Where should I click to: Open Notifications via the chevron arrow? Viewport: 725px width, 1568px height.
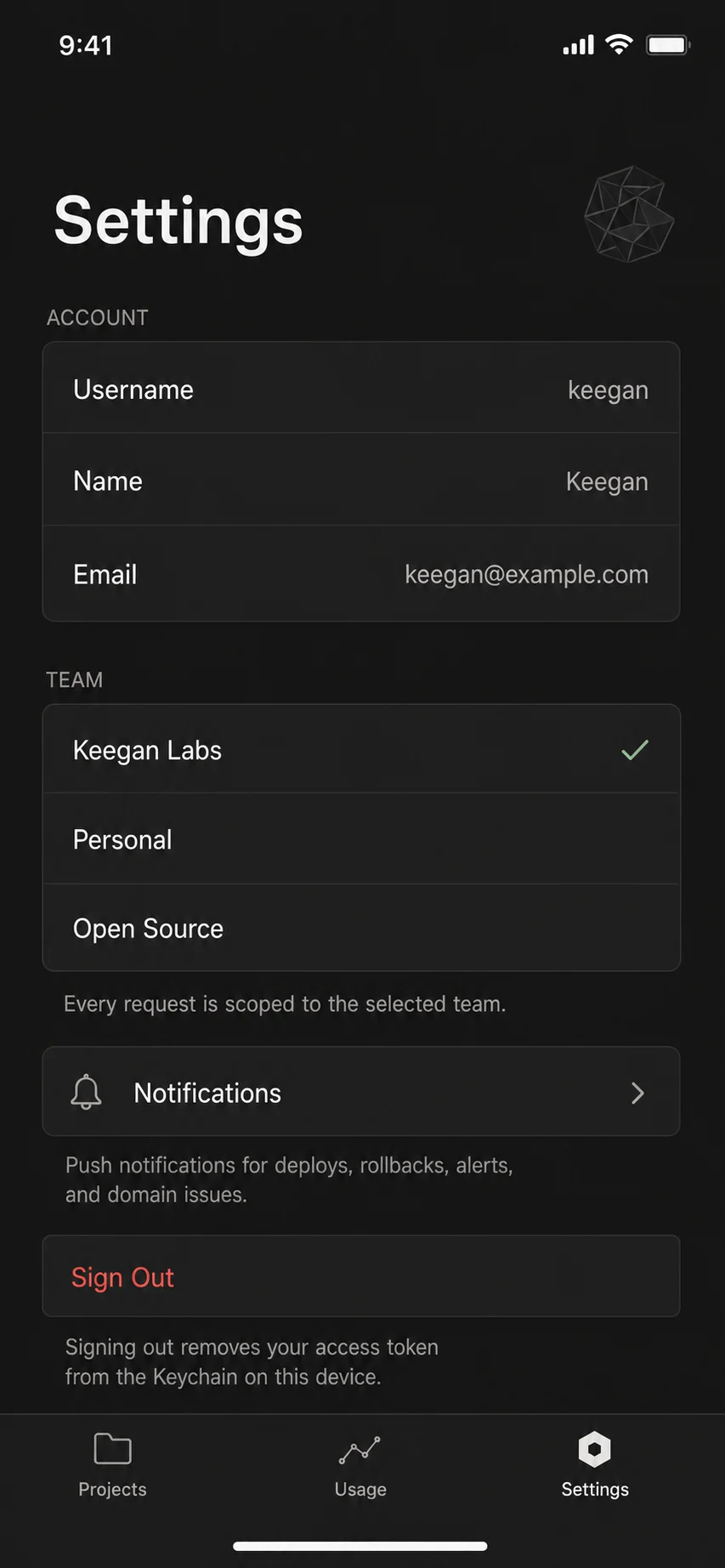tap(638, 1093)
